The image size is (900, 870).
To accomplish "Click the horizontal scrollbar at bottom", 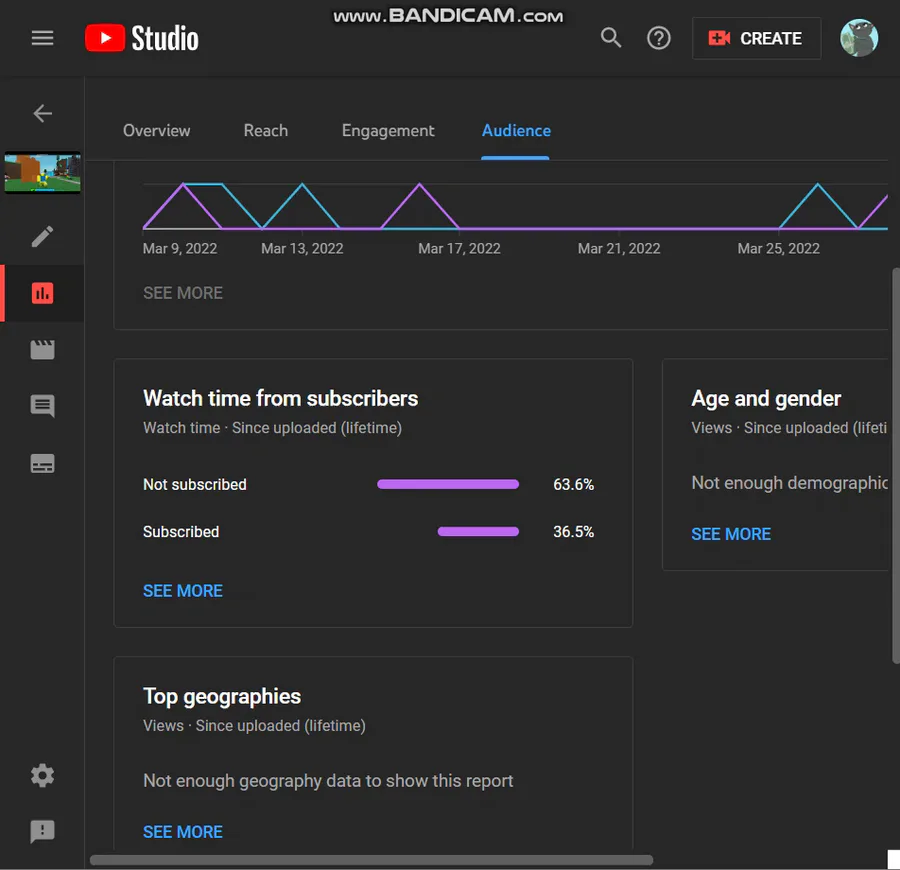I will 371,860.
